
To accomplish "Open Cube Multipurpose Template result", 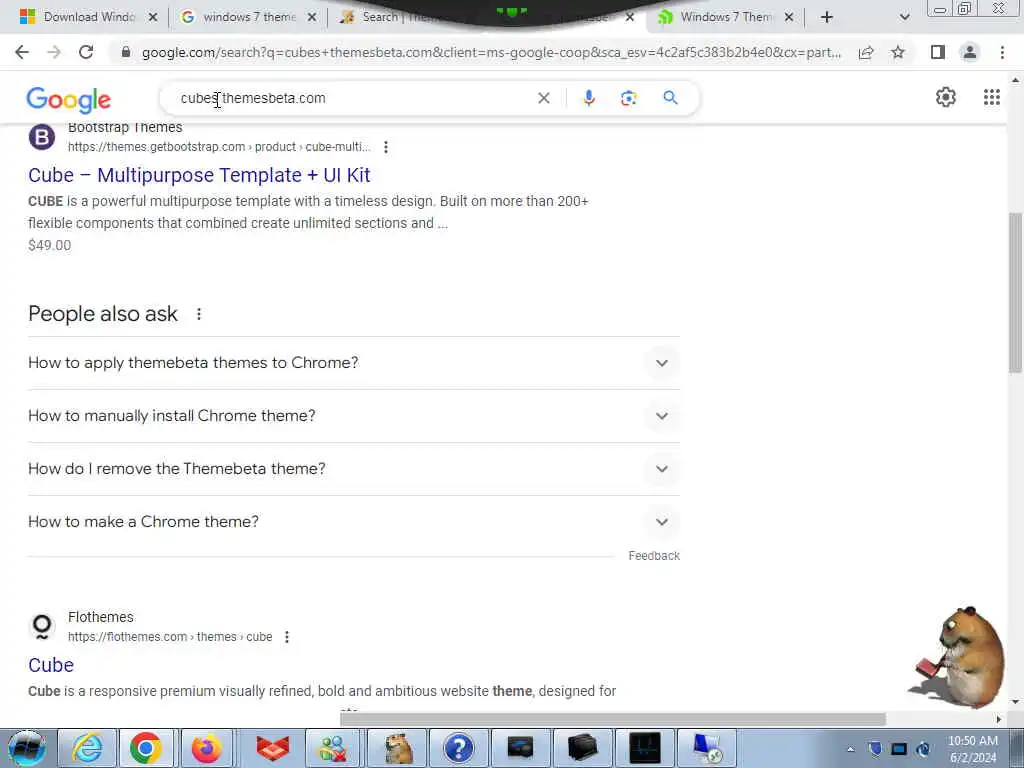I will (199, 175).
